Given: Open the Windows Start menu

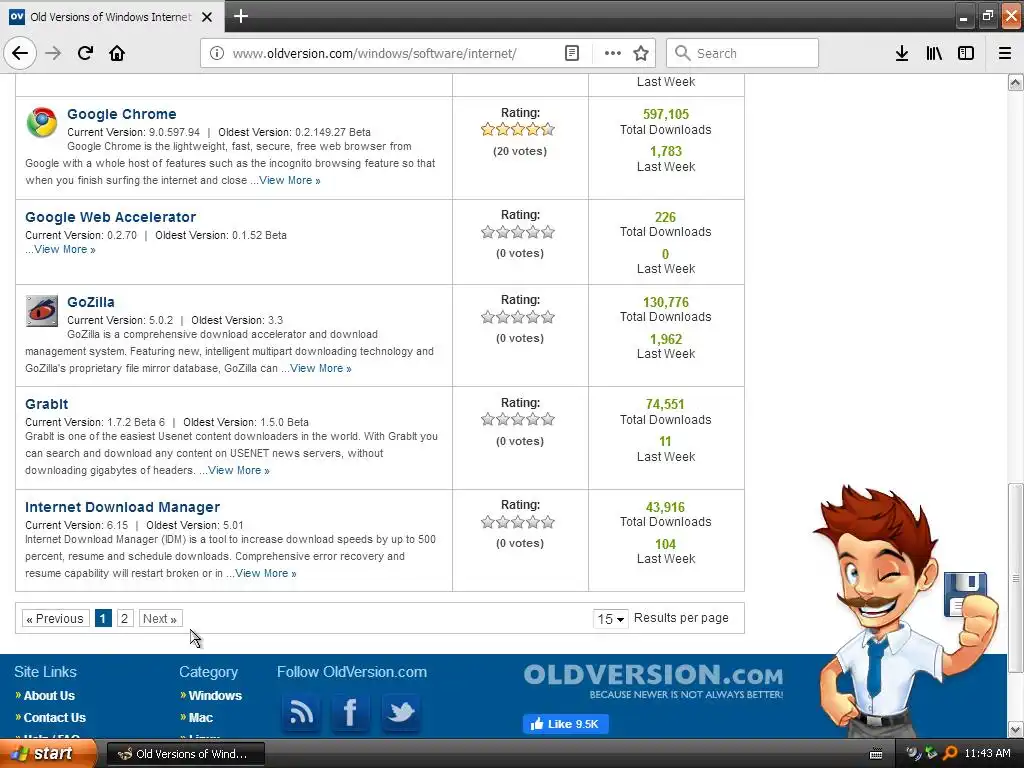Looking at the screenshot, I should click(48, 753).
